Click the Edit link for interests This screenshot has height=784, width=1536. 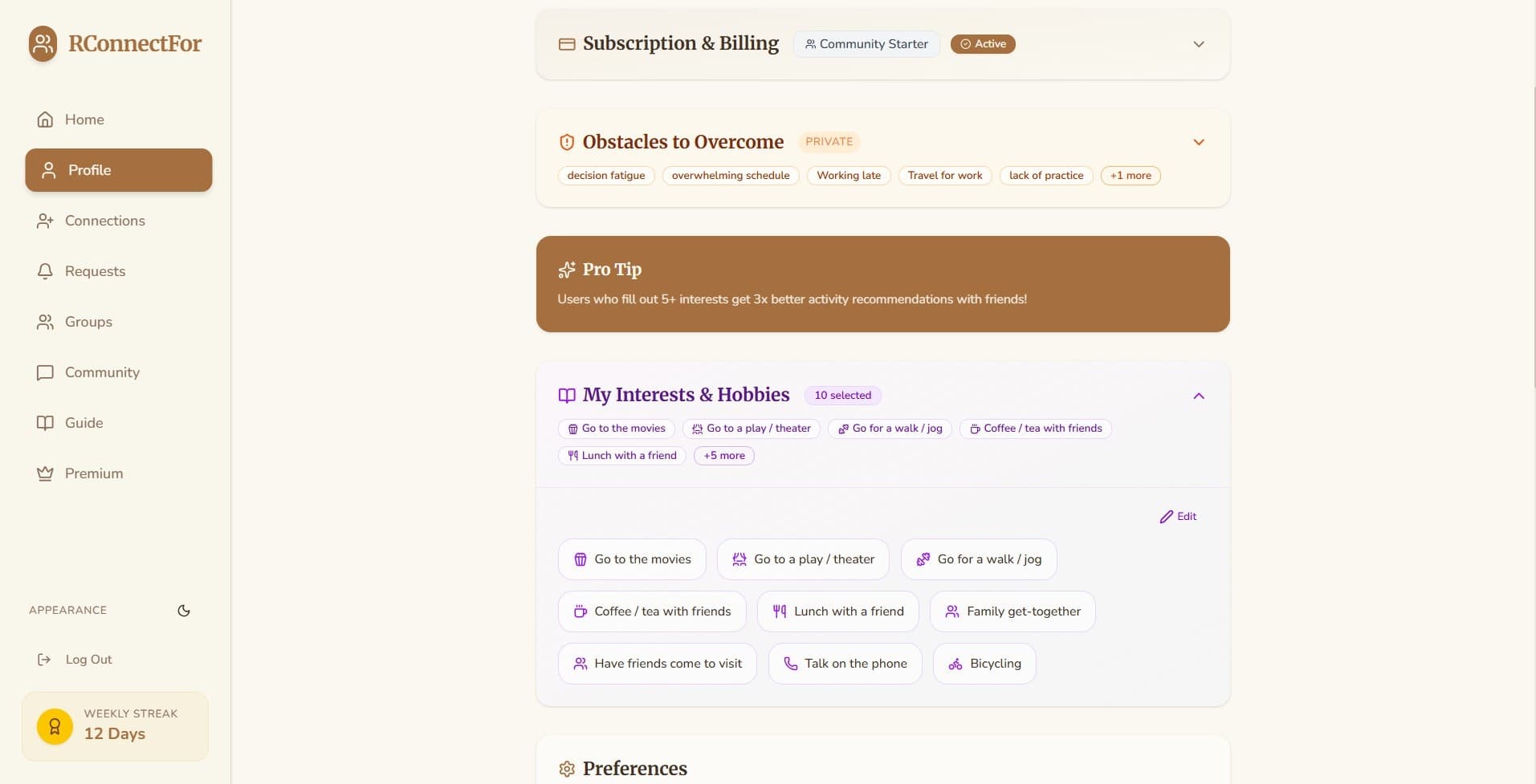pyautogui.click(x=1178, y=516)
